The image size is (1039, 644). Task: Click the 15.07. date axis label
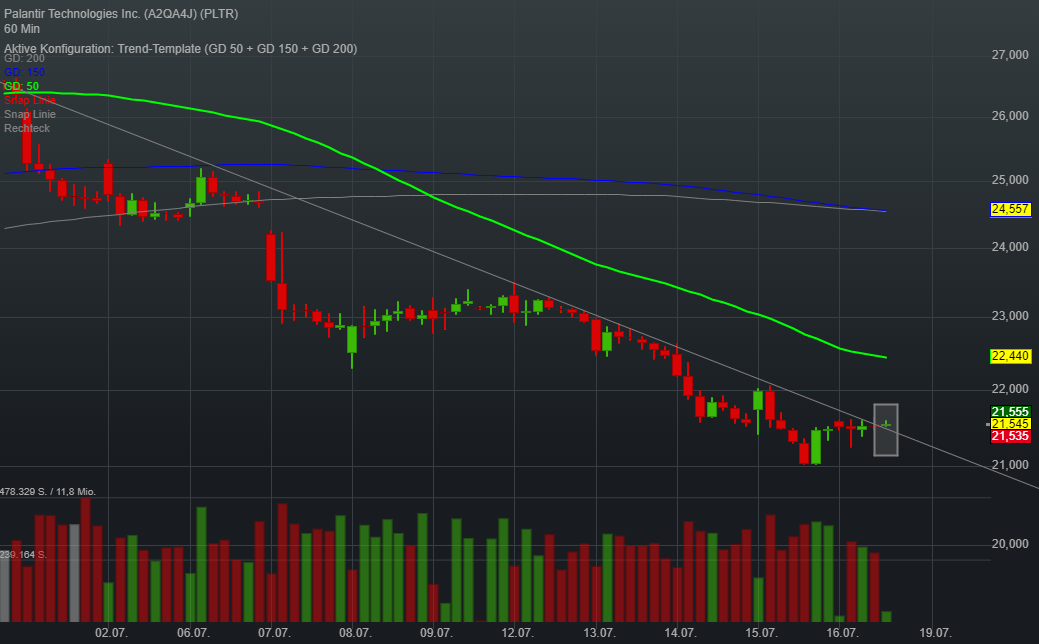[x=761, y=633]
